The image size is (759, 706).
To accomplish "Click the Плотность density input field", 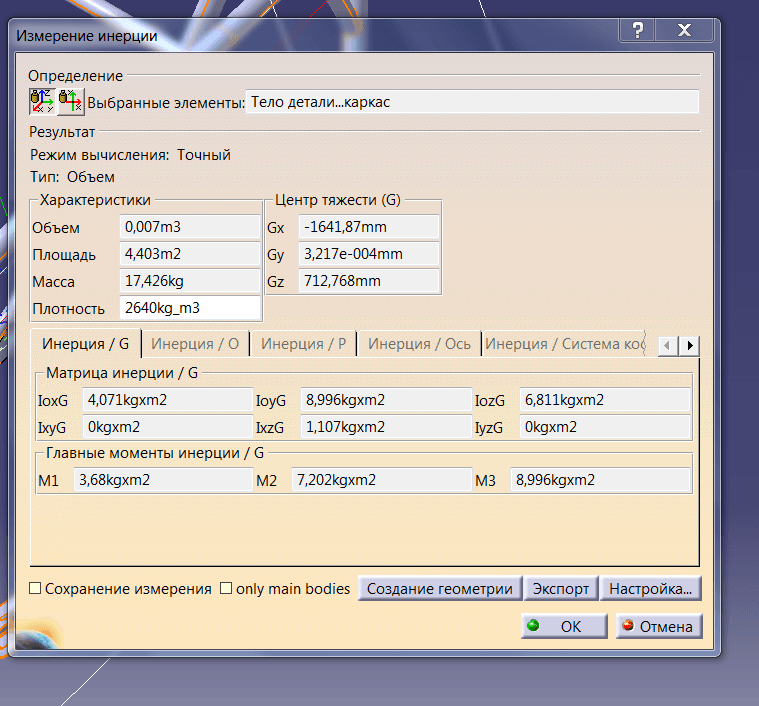I will click(x=190, y=309).
